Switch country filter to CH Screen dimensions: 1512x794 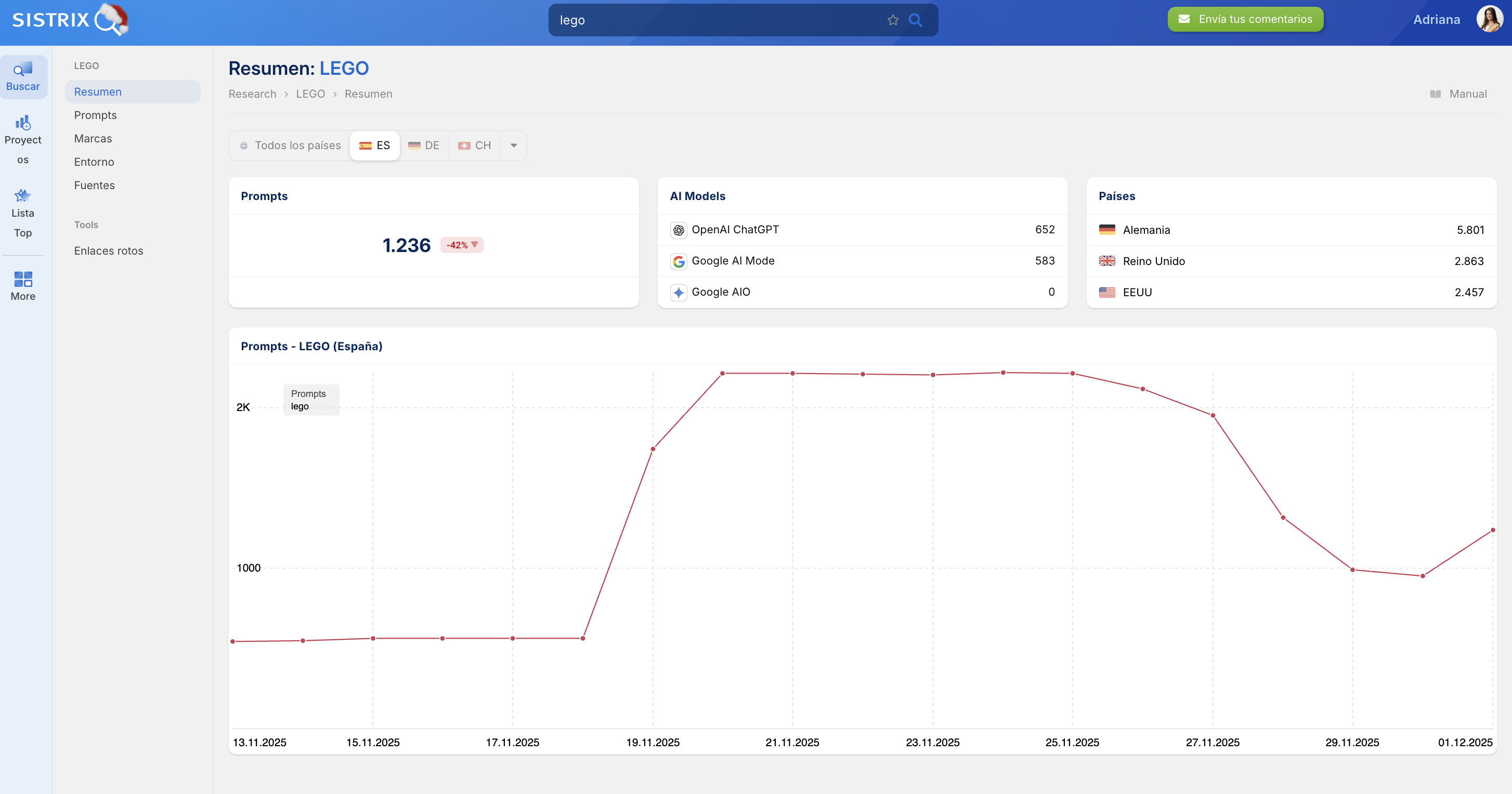[x=474, y=145]
